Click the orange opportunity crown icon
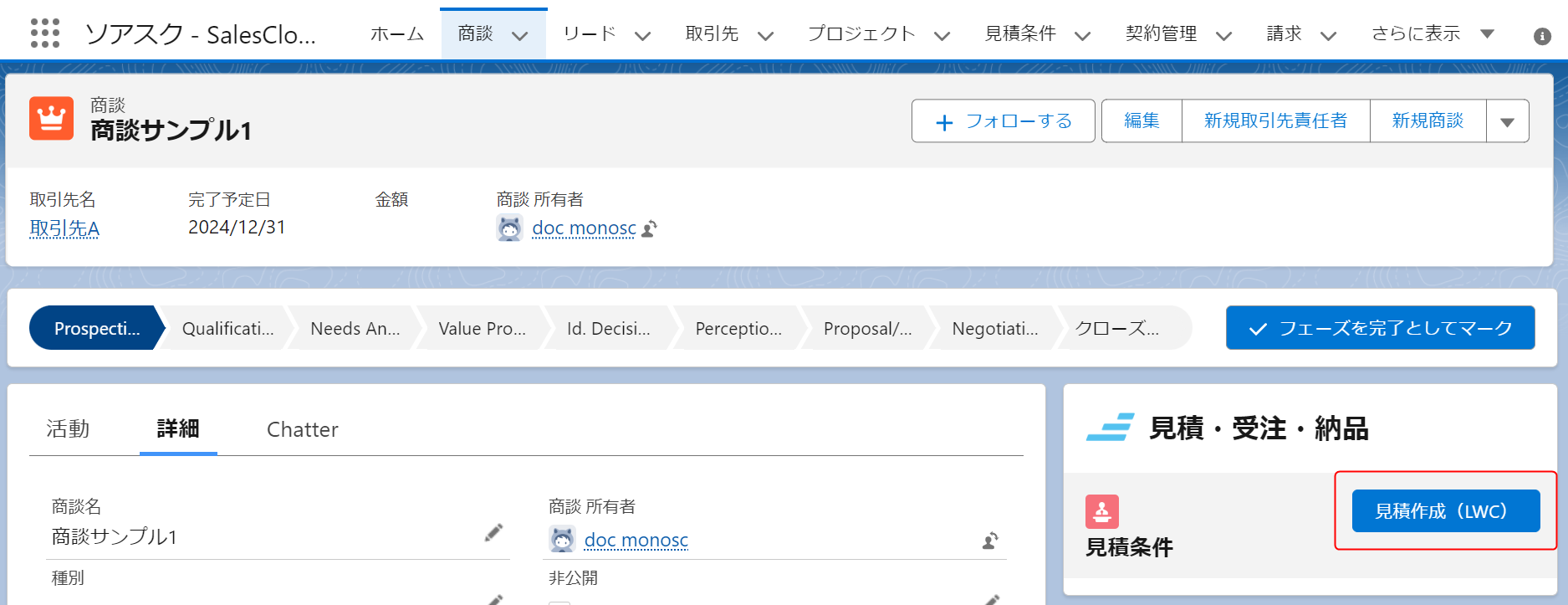The image size is (1568, 605). pos(51,118)
